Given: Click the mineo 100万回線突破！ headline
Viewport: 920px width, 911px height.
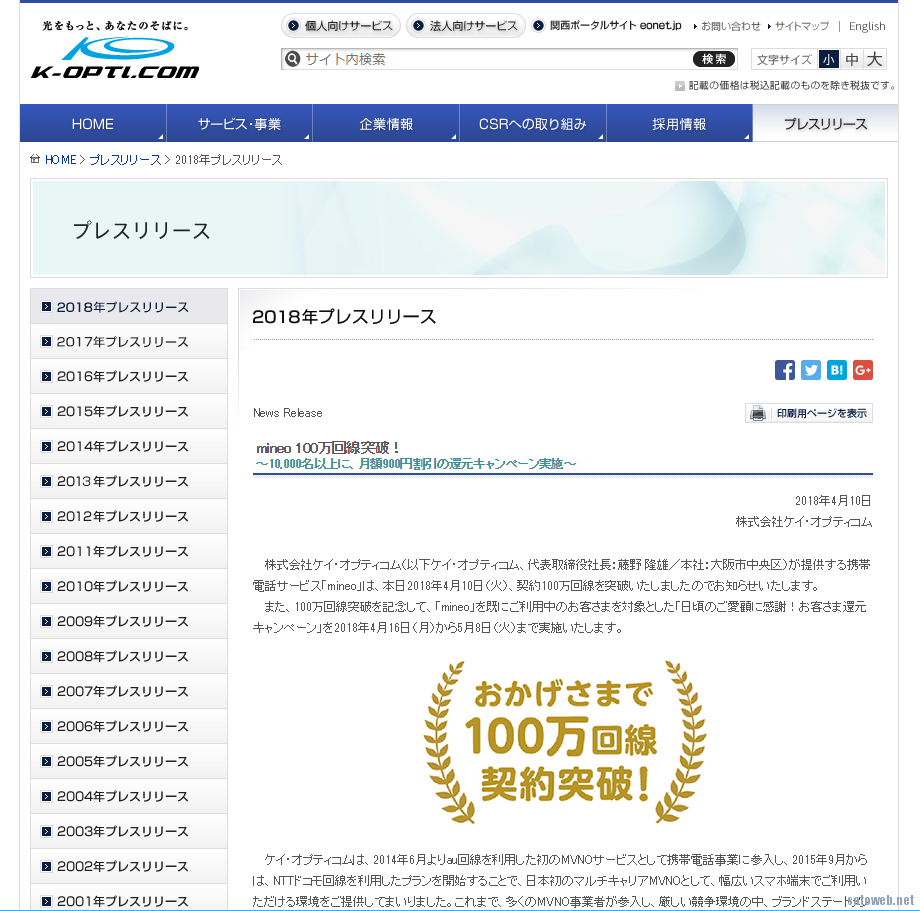Looking at the screenshot, I should click(x=329, y=448).
